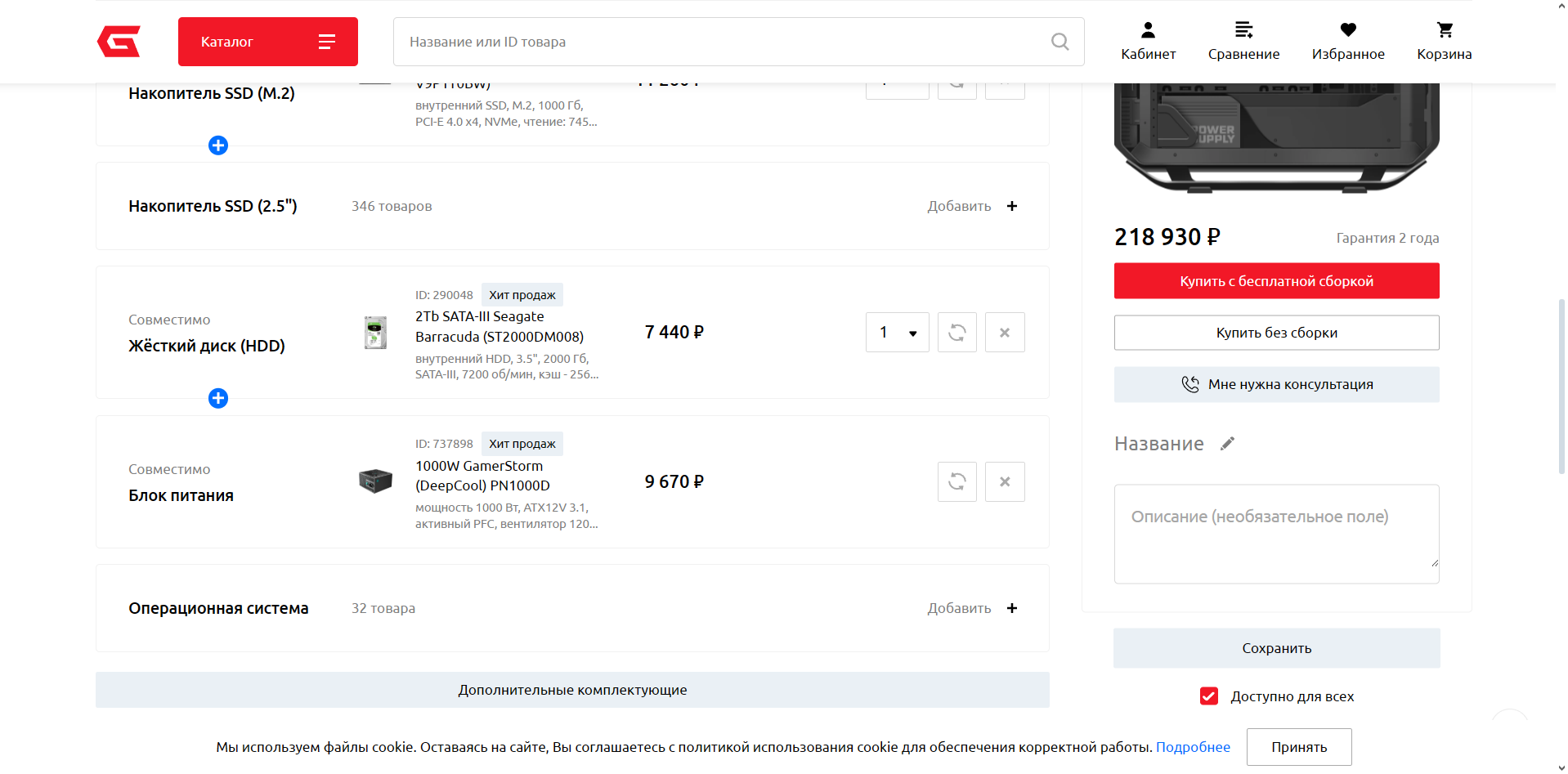Click Блок питания category title
Screen dimensions: 1568x774
tap(181, 495)
